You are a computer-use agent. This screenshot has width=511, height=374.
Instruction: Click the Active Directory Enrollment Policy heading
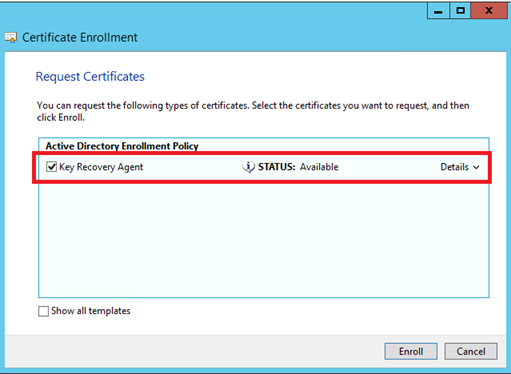[122, 146]
